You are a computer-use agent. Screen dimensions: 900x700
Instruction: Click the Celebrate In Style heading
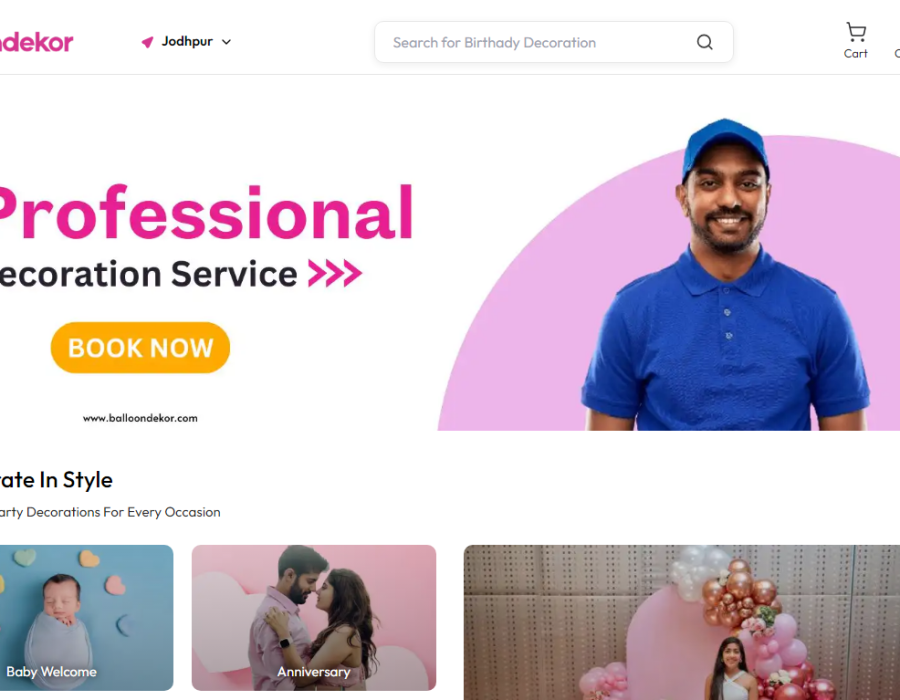[56, 480]
